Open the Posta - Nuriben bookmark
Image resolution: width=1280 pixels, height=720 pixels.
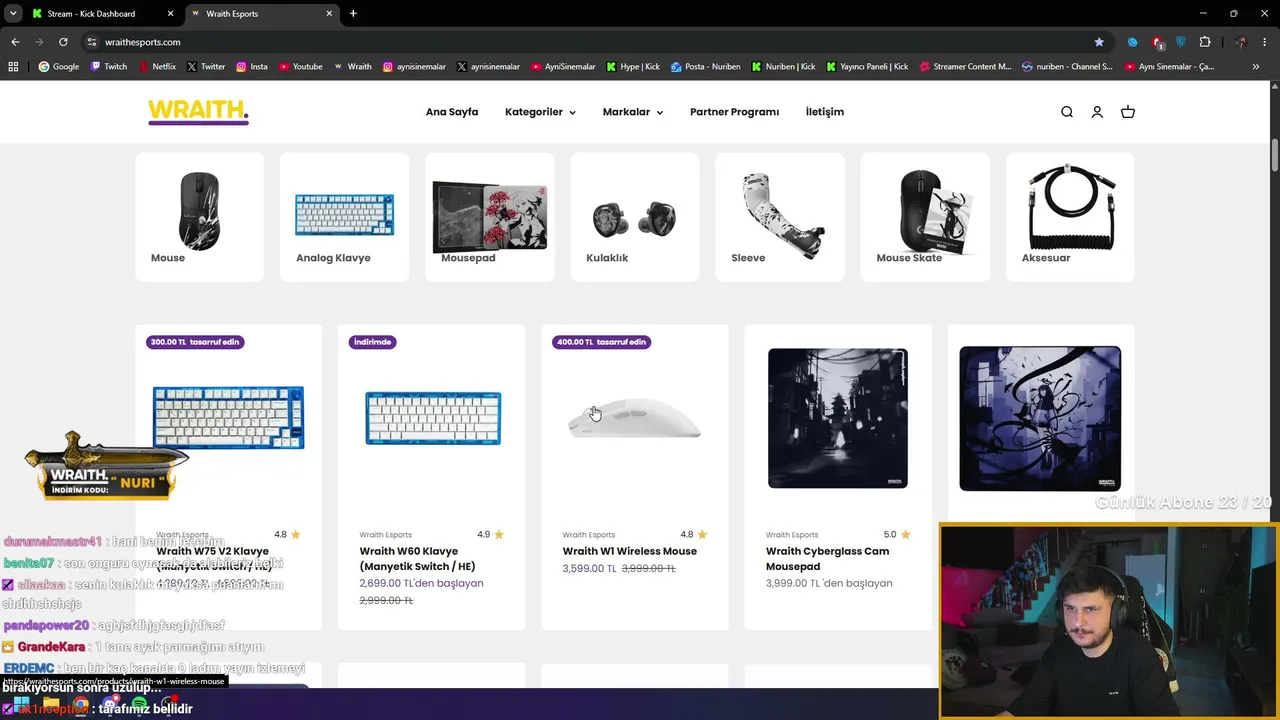[706, 67]
